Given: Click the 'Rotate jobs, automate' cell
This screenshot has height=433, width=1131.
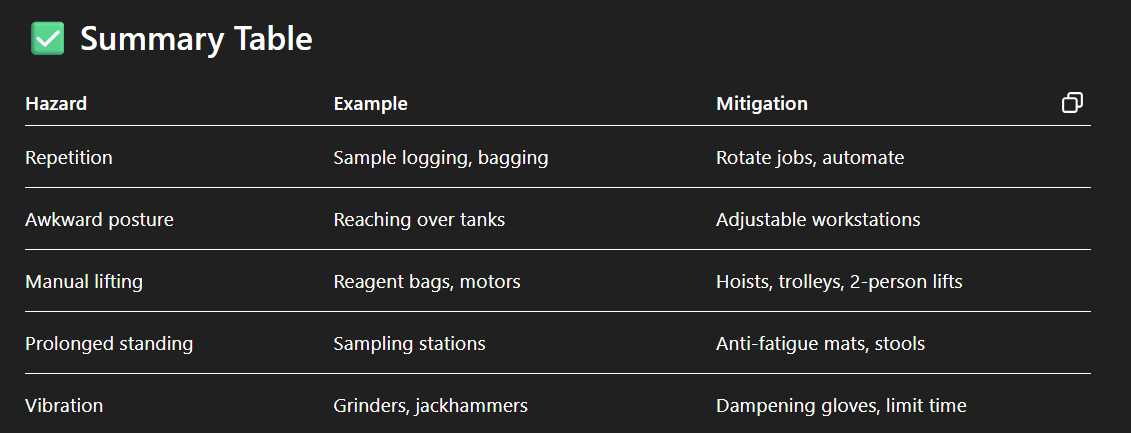Looking at the screenshot, I should (x=809, y=158).
